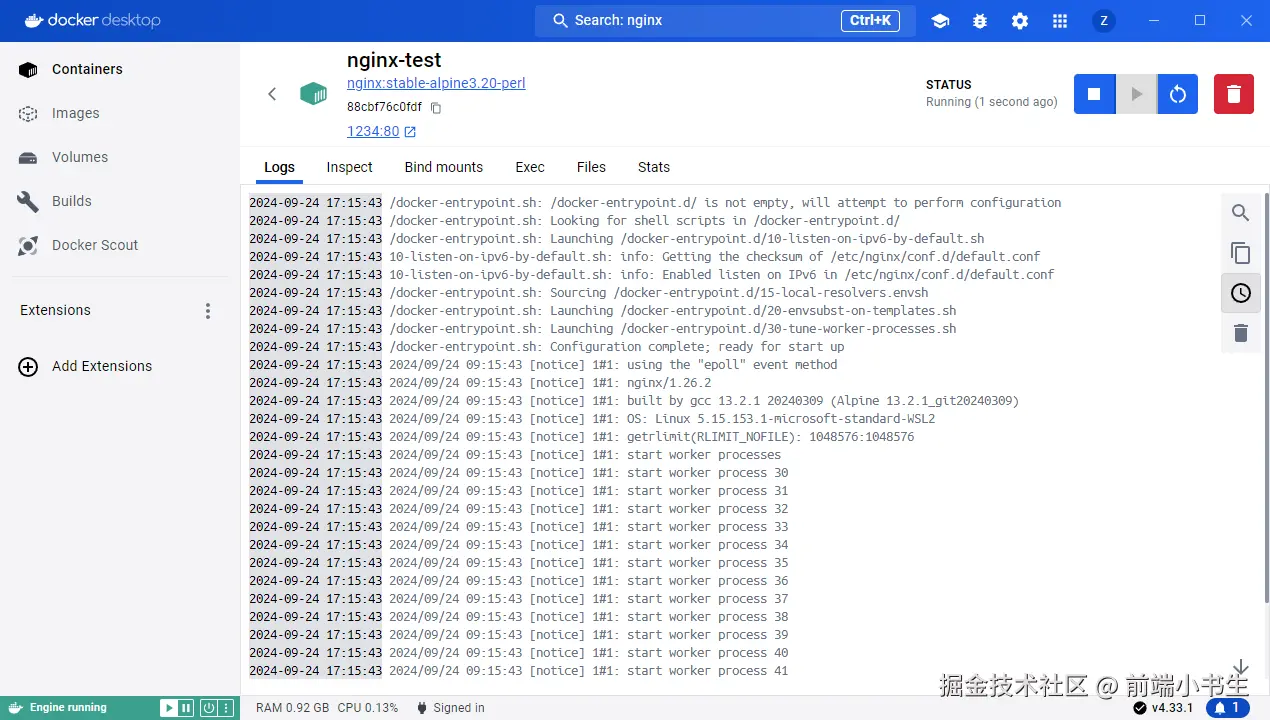Open the Containers sidebar section
This screenshot has height=720, width=1270.
tap(120, 69)
